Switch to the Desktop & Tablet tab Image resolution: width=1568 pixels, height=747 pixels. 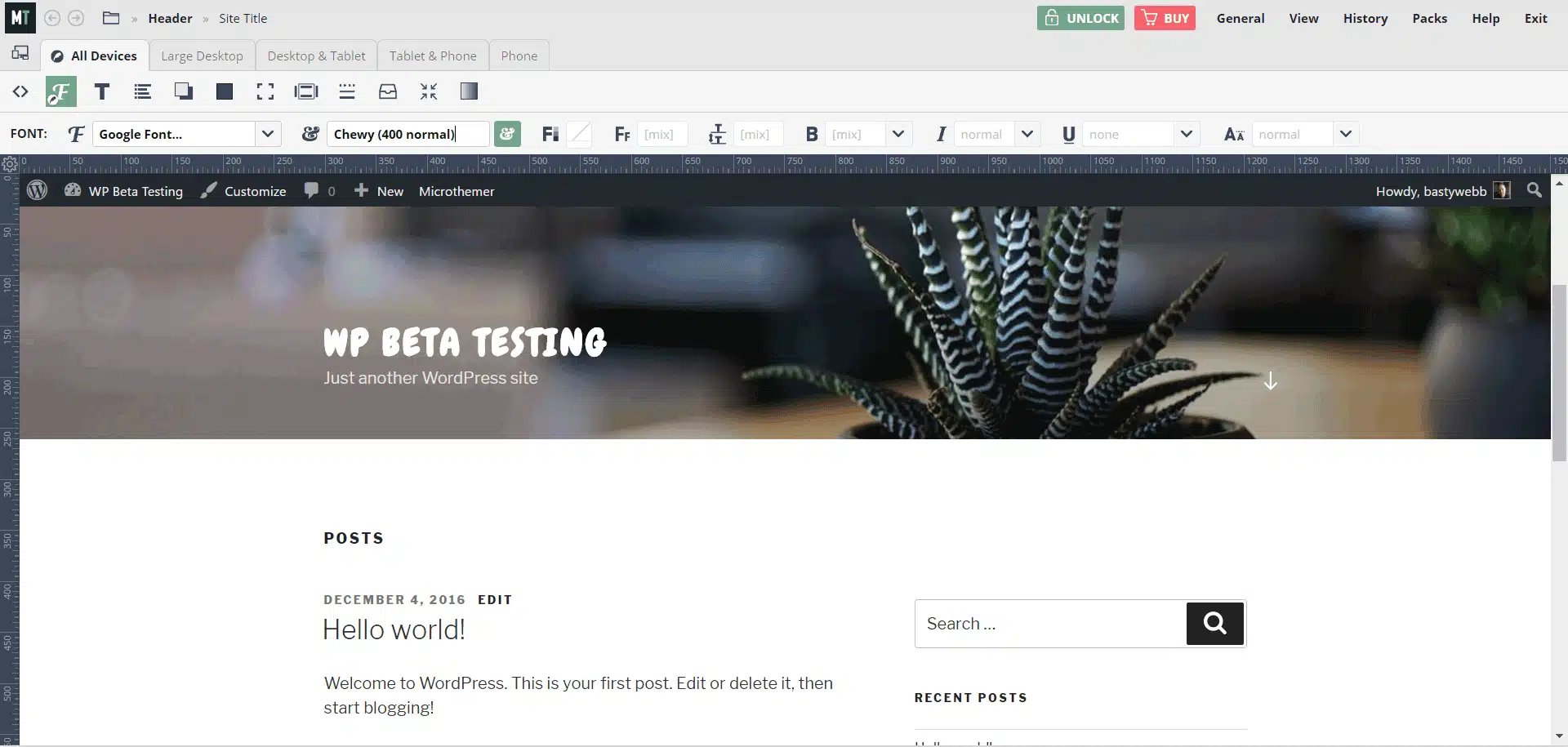316,56
